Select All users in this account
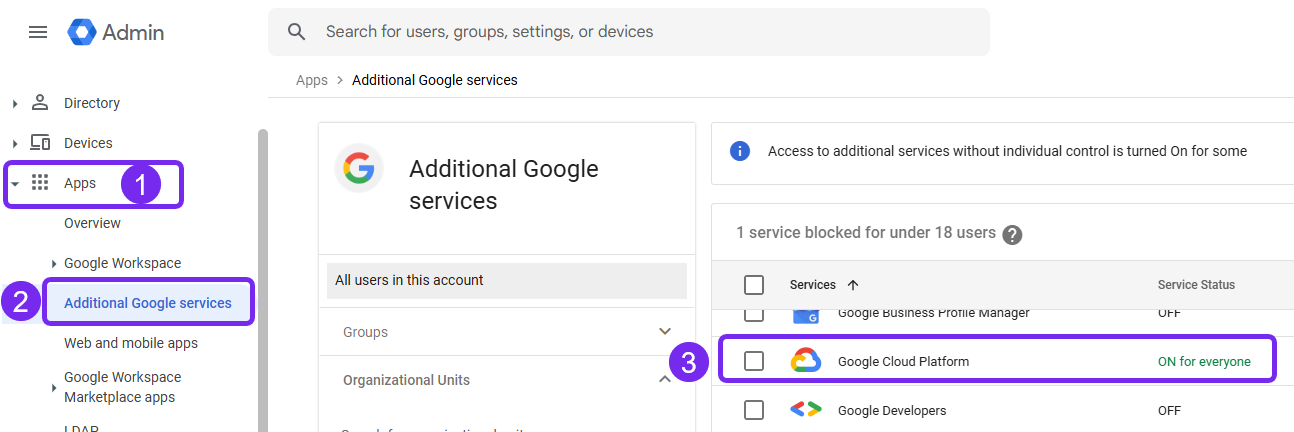The height and width of the screenshot is (432, 1294). coord(507,280)
